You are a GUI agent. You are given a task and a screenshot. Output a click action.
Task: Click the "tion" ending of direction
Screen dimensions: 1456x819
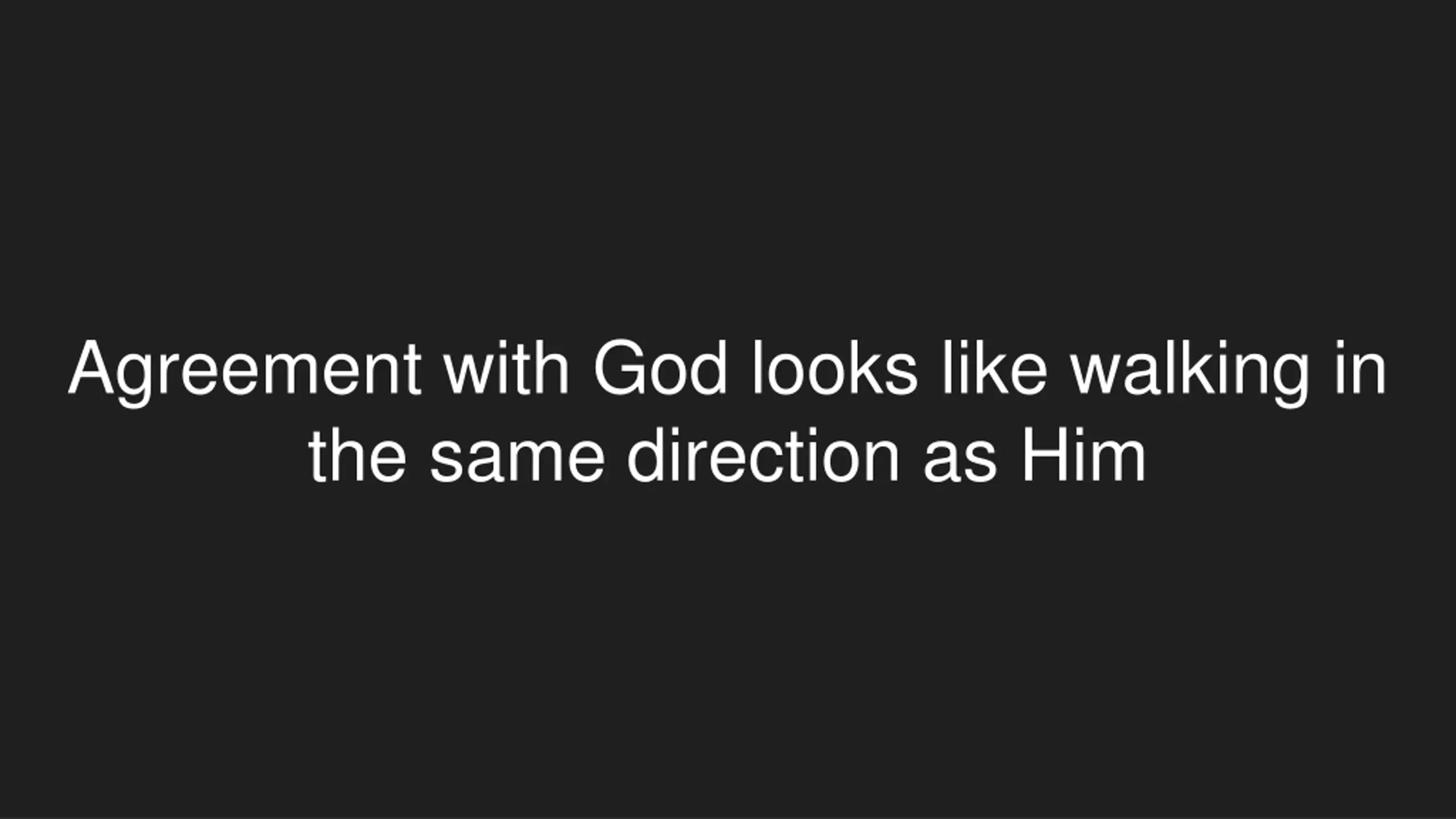(x=842, y=456)
